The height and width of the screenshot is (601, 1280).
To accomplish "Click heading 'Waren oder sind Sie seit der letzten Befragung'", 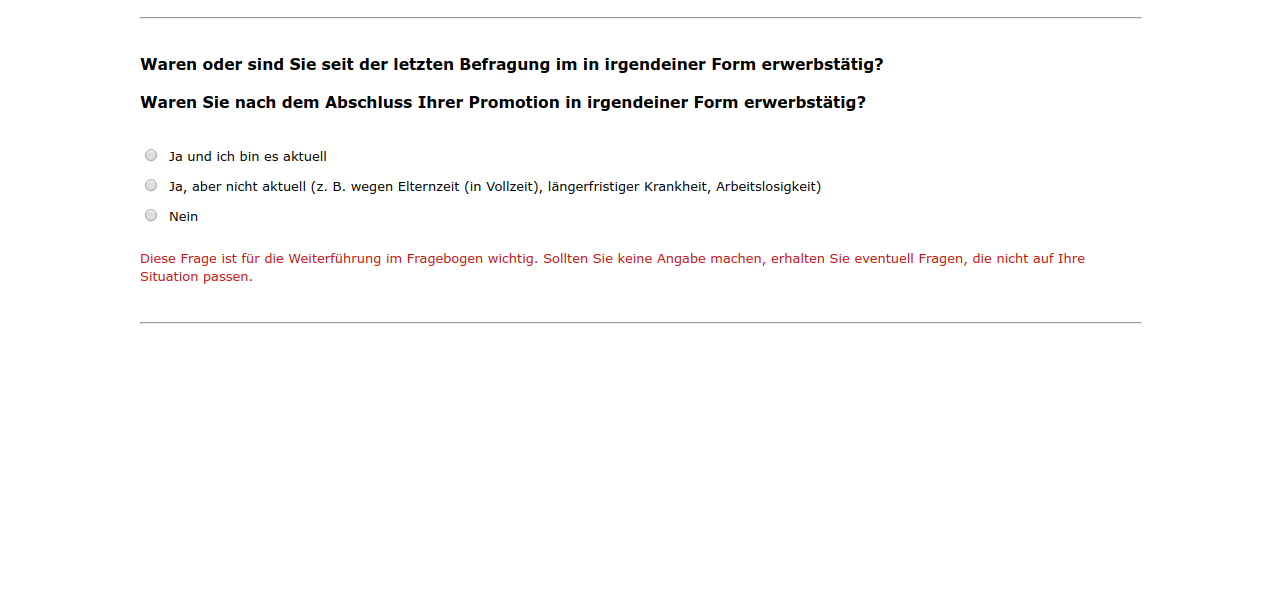I will click(x=512, y=65).
